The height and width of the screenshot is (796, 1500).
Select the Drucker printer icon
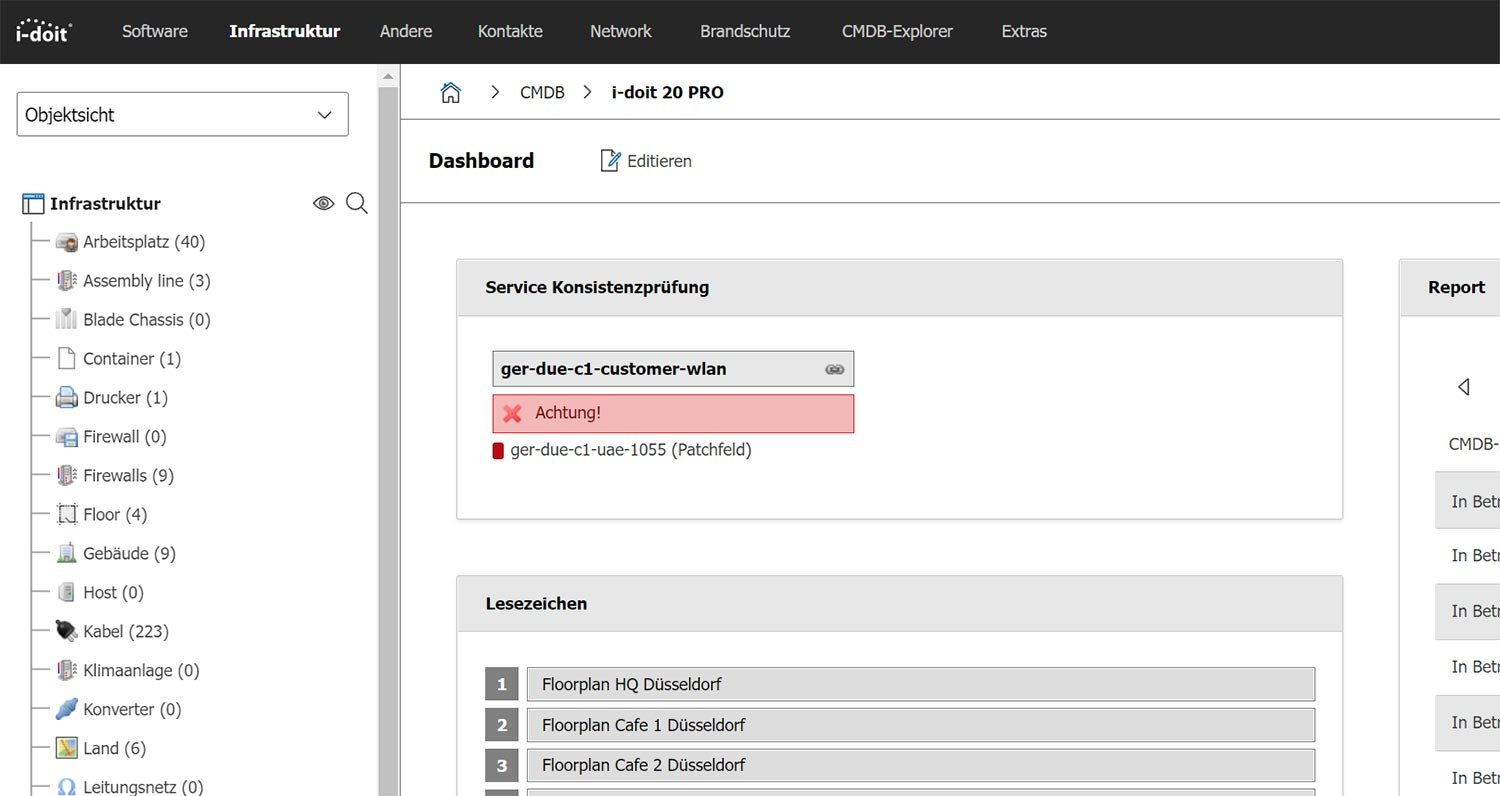pos(67,398)
